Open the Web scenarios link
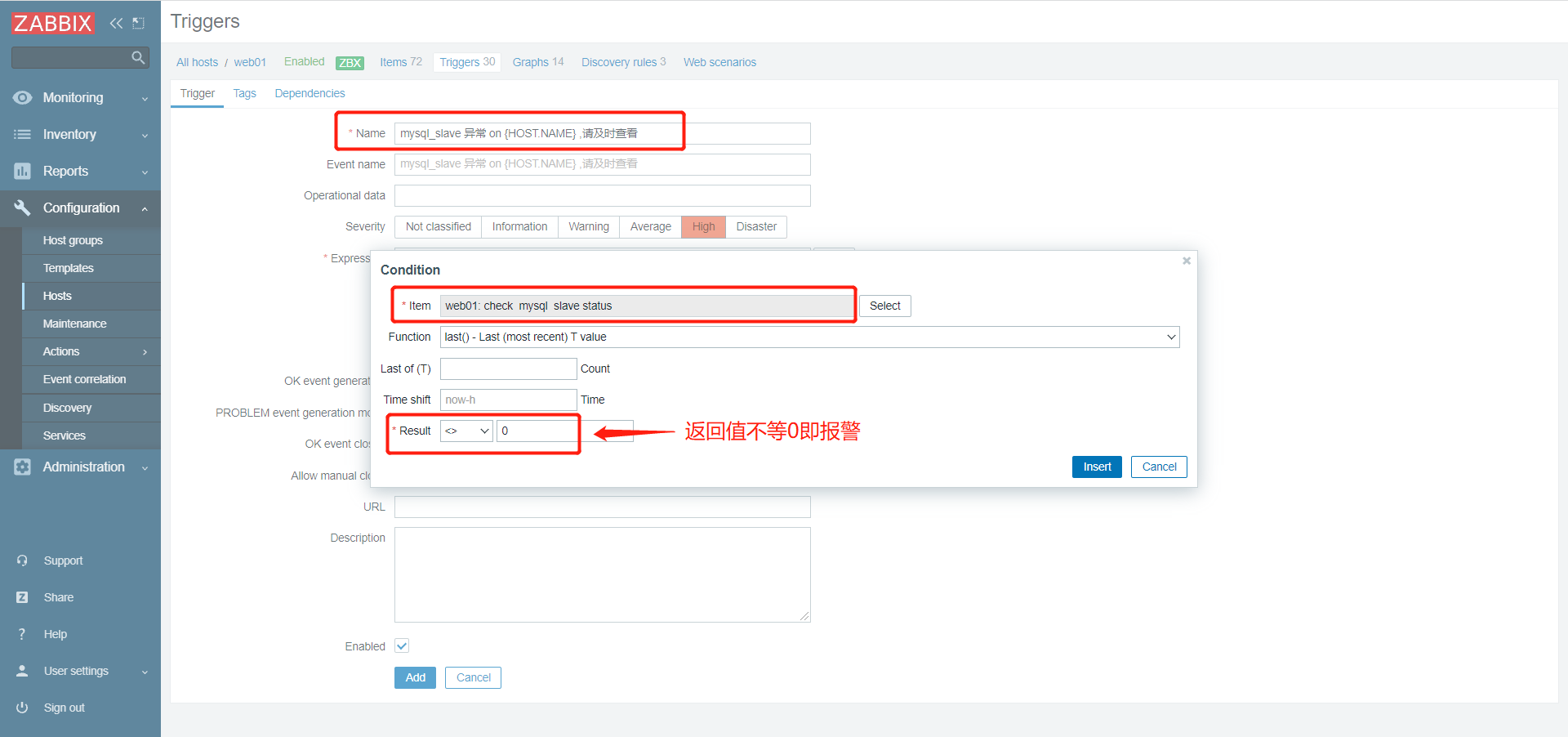The width and height of the screenshot is (1568, 737). 719,62
